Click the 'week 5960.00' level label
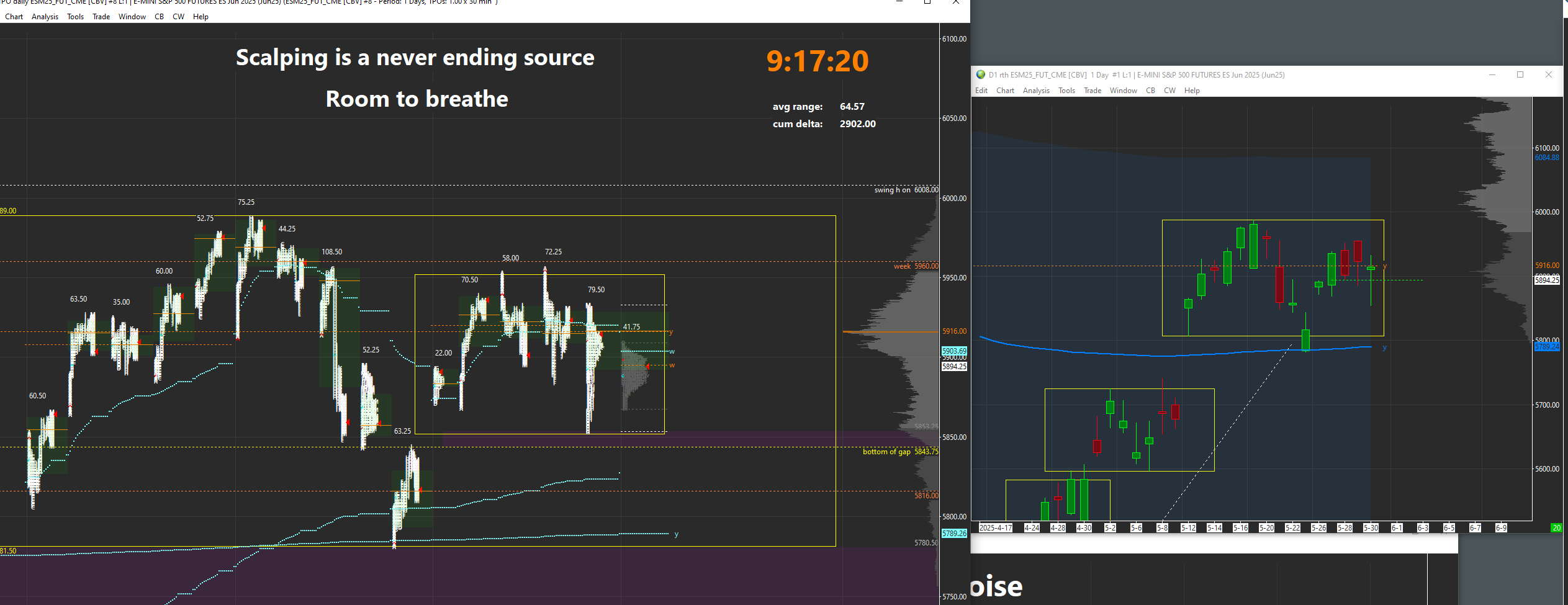Screen dimensions: 1568x605 point(916,266)
